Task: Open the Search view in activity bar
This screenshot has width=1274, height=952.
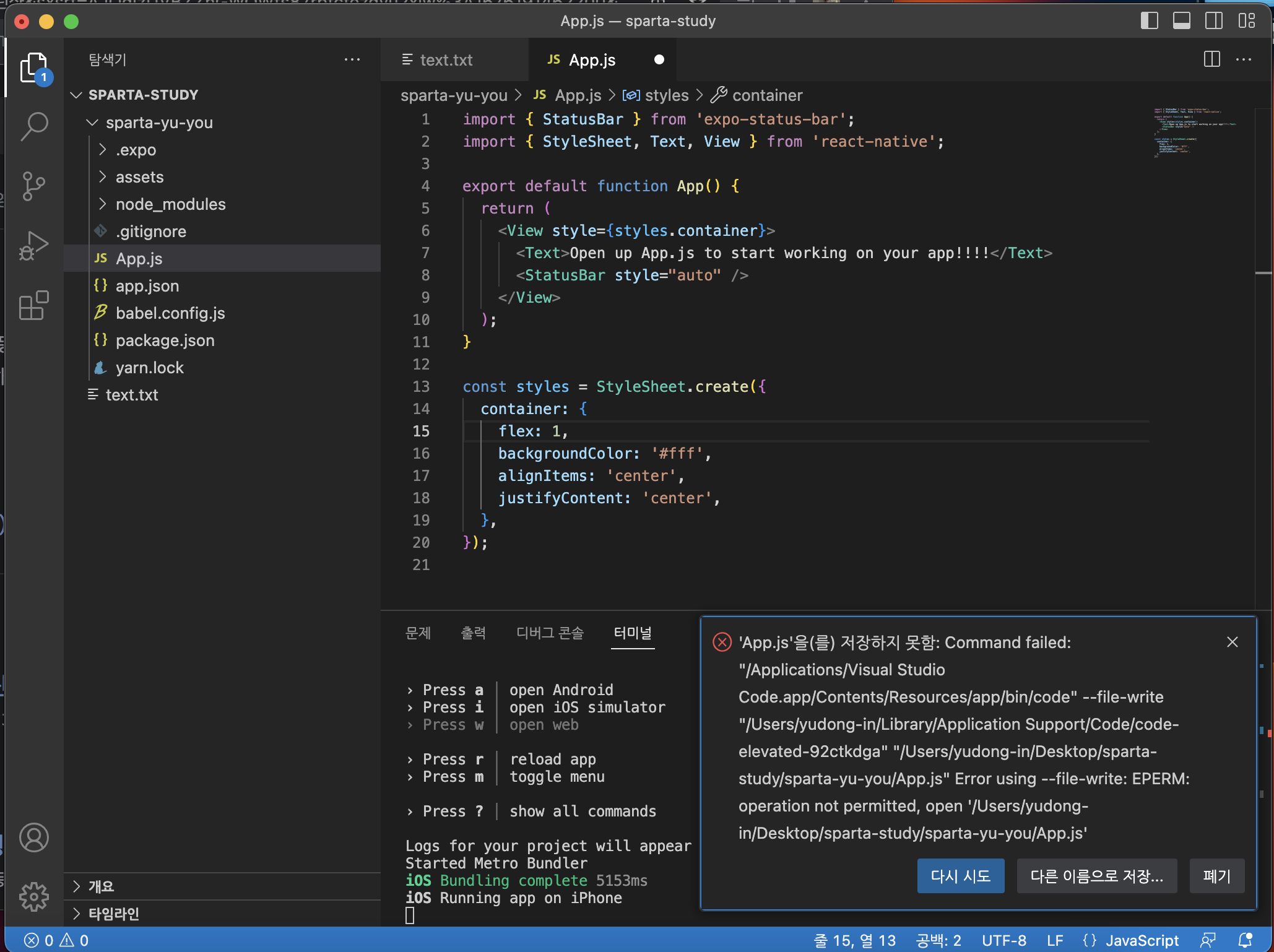Action: click(33, 126)
